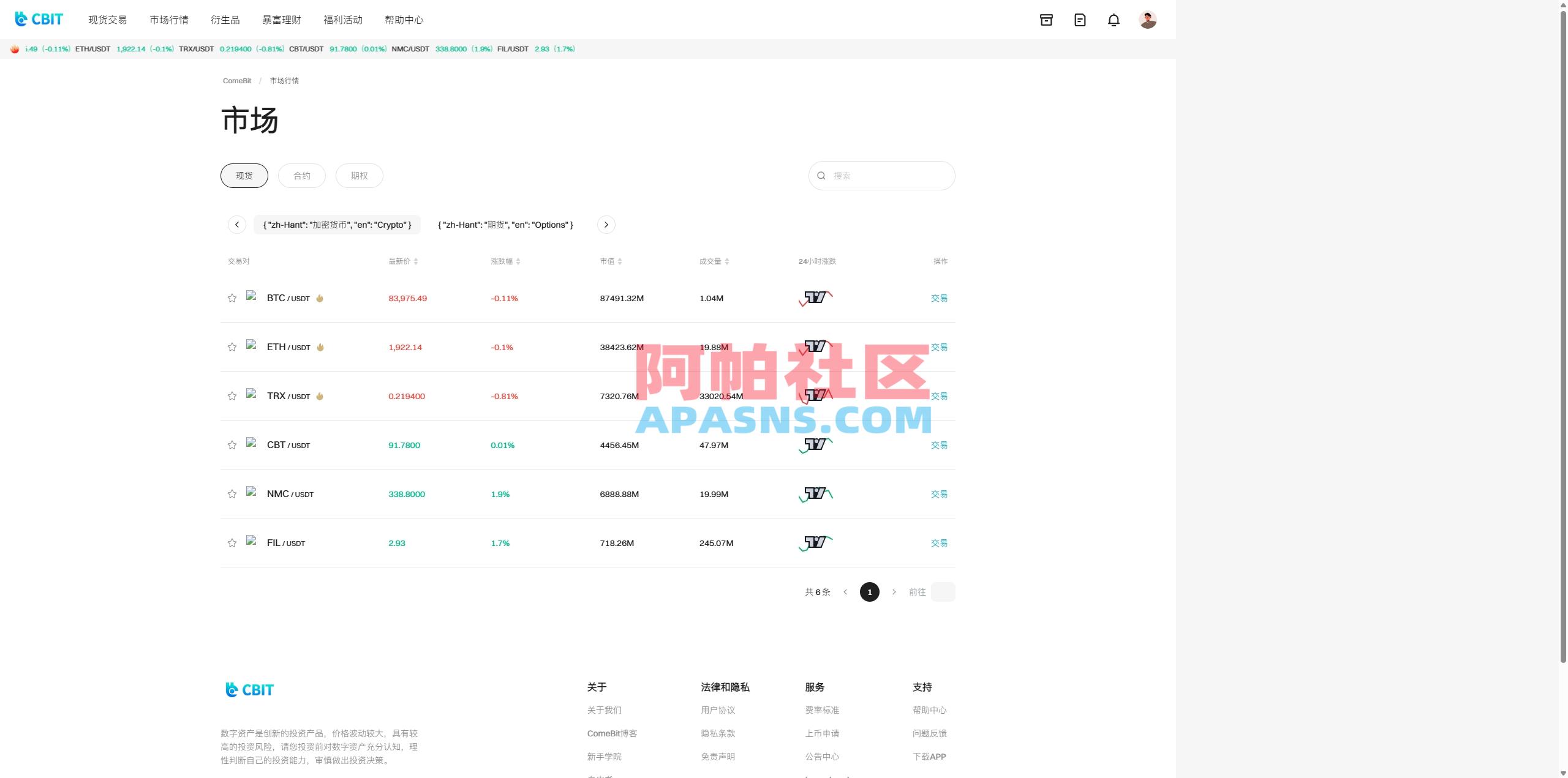Toggle favorite star for ETH/USDT
The height and width of the screenshot is (778, 1568).
click(232, 347)
